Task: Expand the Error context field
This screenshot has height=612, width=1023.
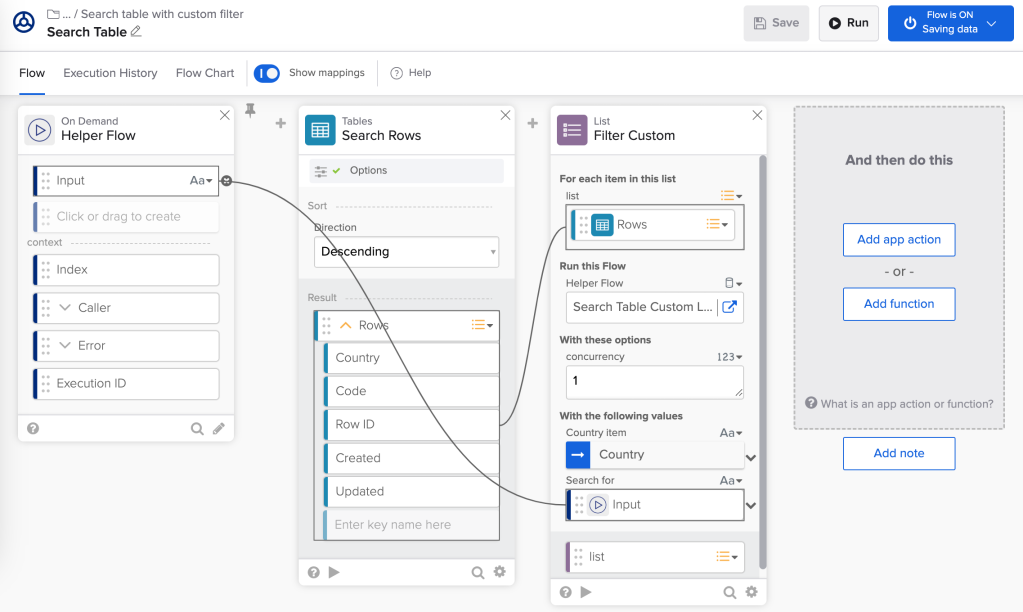Action: point(65,346)
